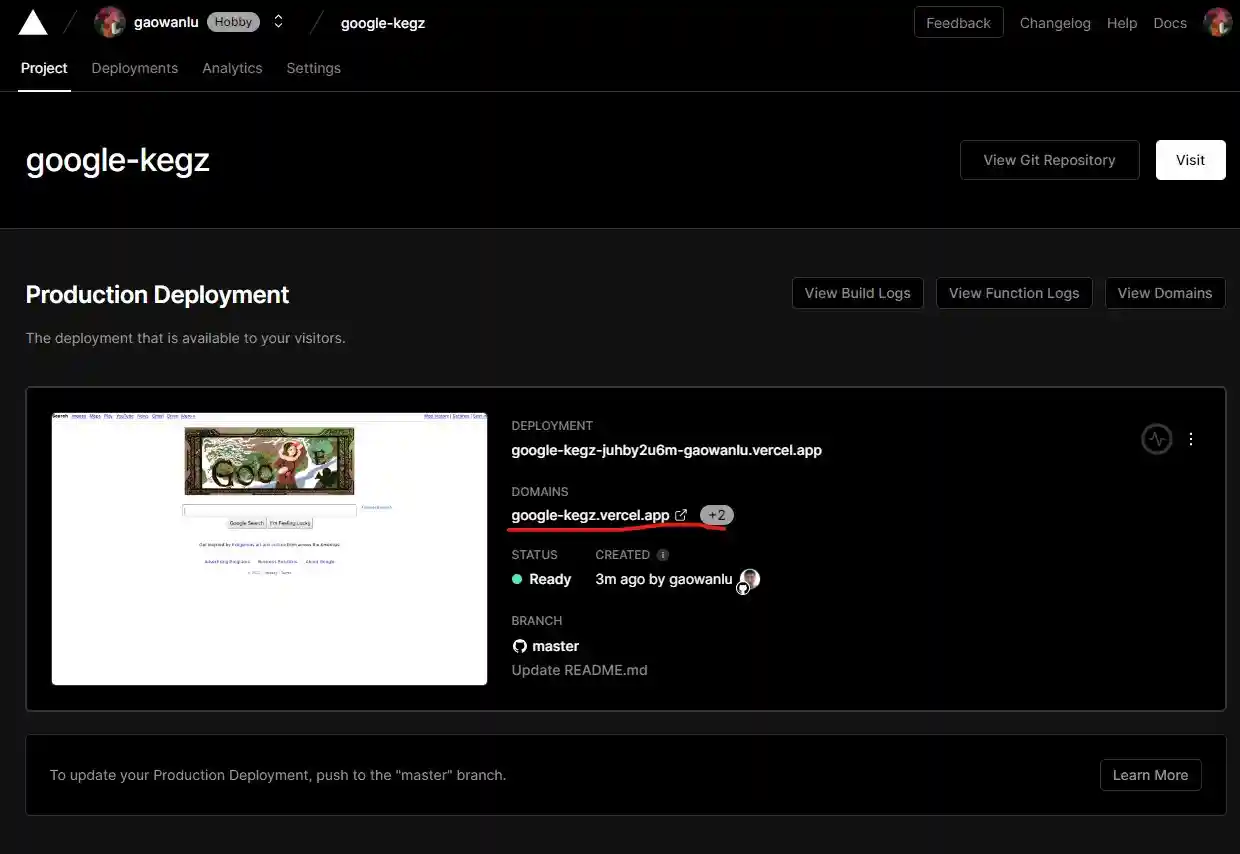Click the deployment preview thumbnail
Screen dimensions: 1240x854
click(269, 548)
